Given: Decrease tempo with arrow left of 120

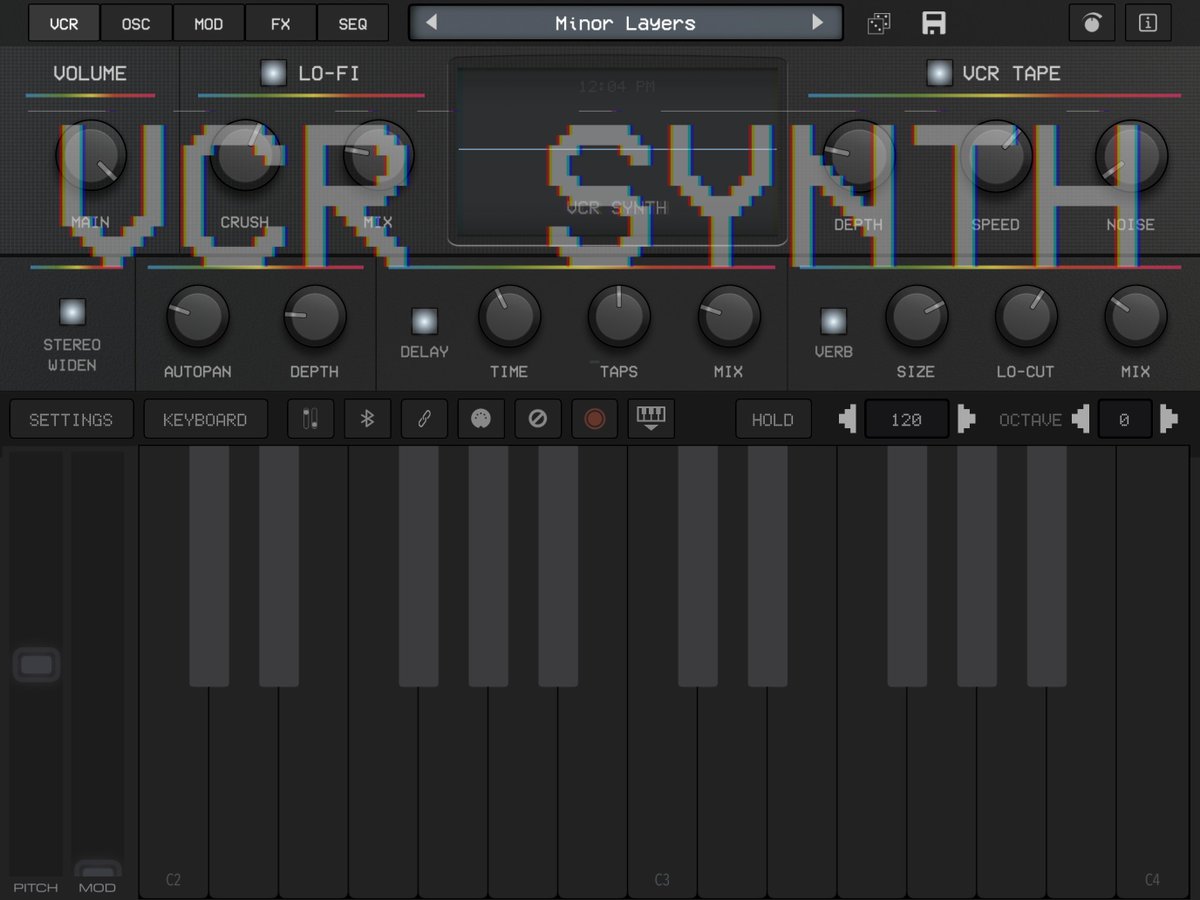Looking at the screenshot, I should [848, 420].
